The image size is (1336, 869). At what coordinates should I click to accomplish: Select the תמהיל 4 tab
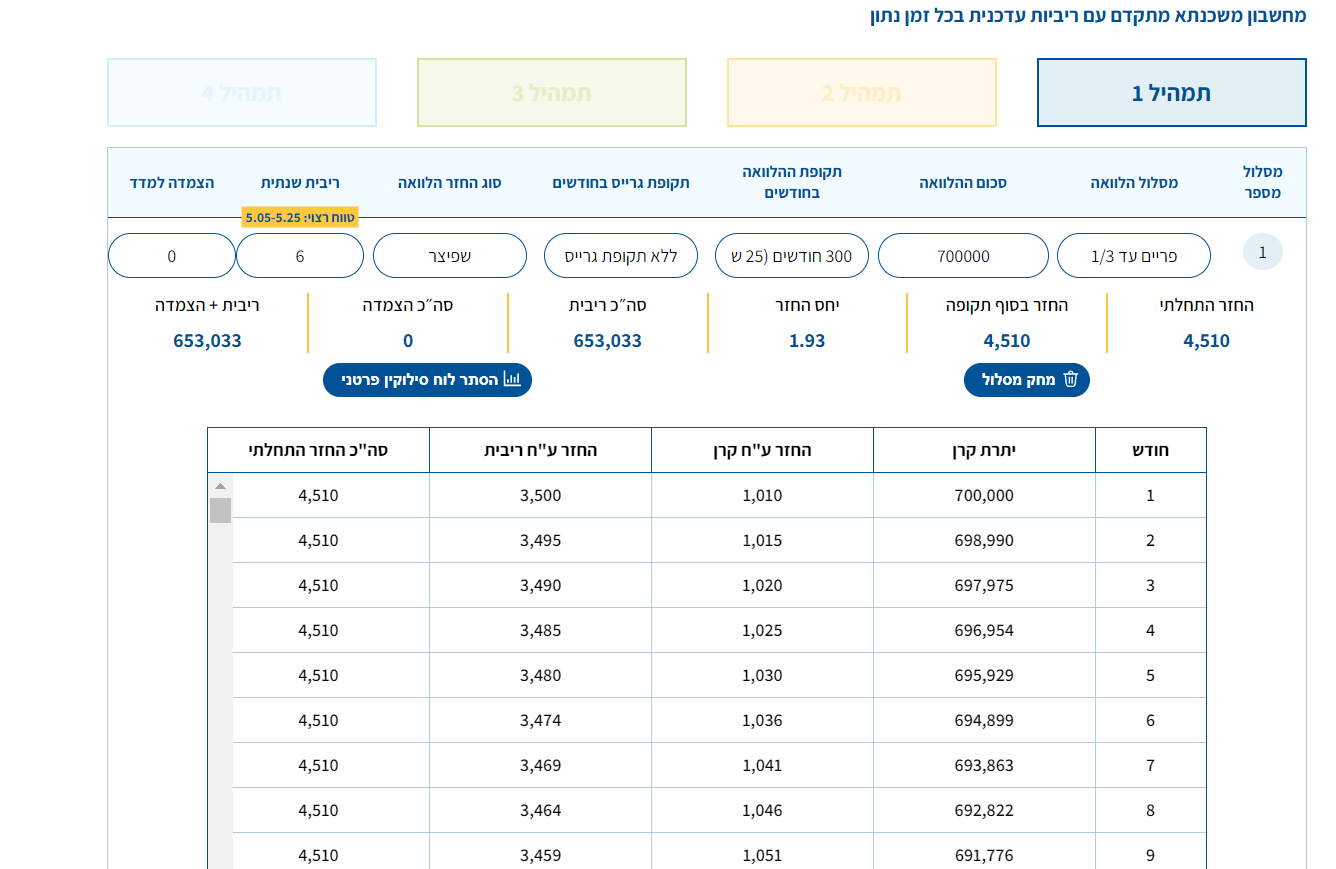pyautogui.click(x=241, y=93)
